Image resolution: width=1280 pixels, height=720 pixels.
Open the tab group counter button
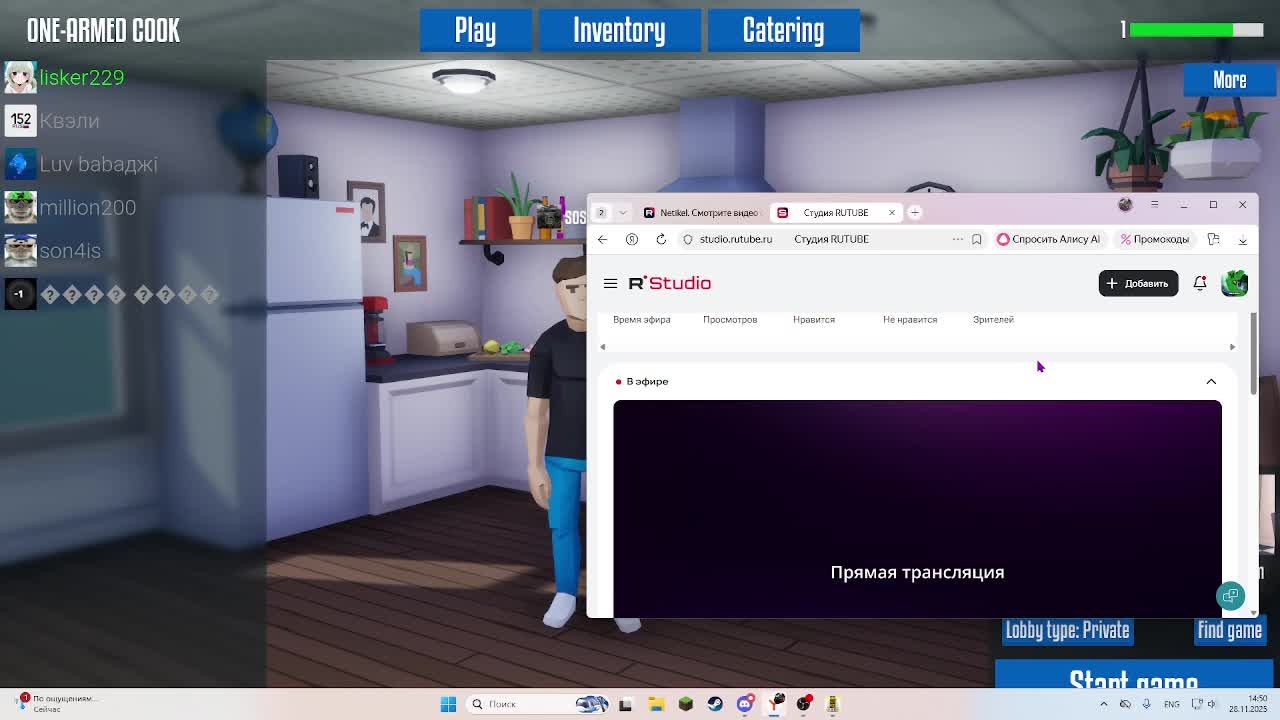click(x=601, y=212)
